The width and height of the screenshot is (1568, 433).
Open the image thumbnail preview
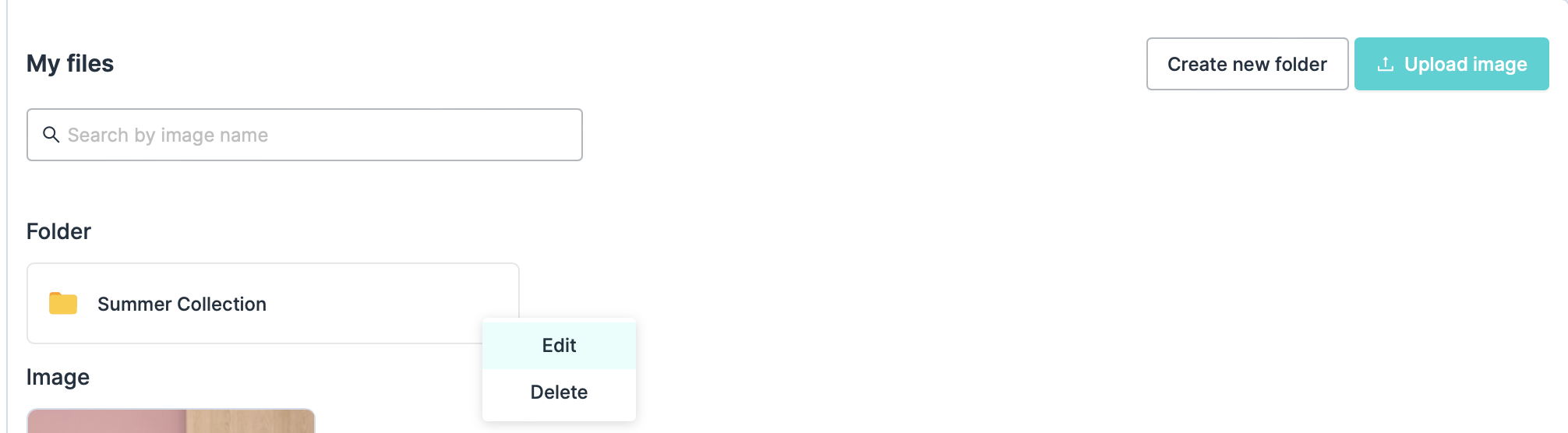[x=171, y=421]
